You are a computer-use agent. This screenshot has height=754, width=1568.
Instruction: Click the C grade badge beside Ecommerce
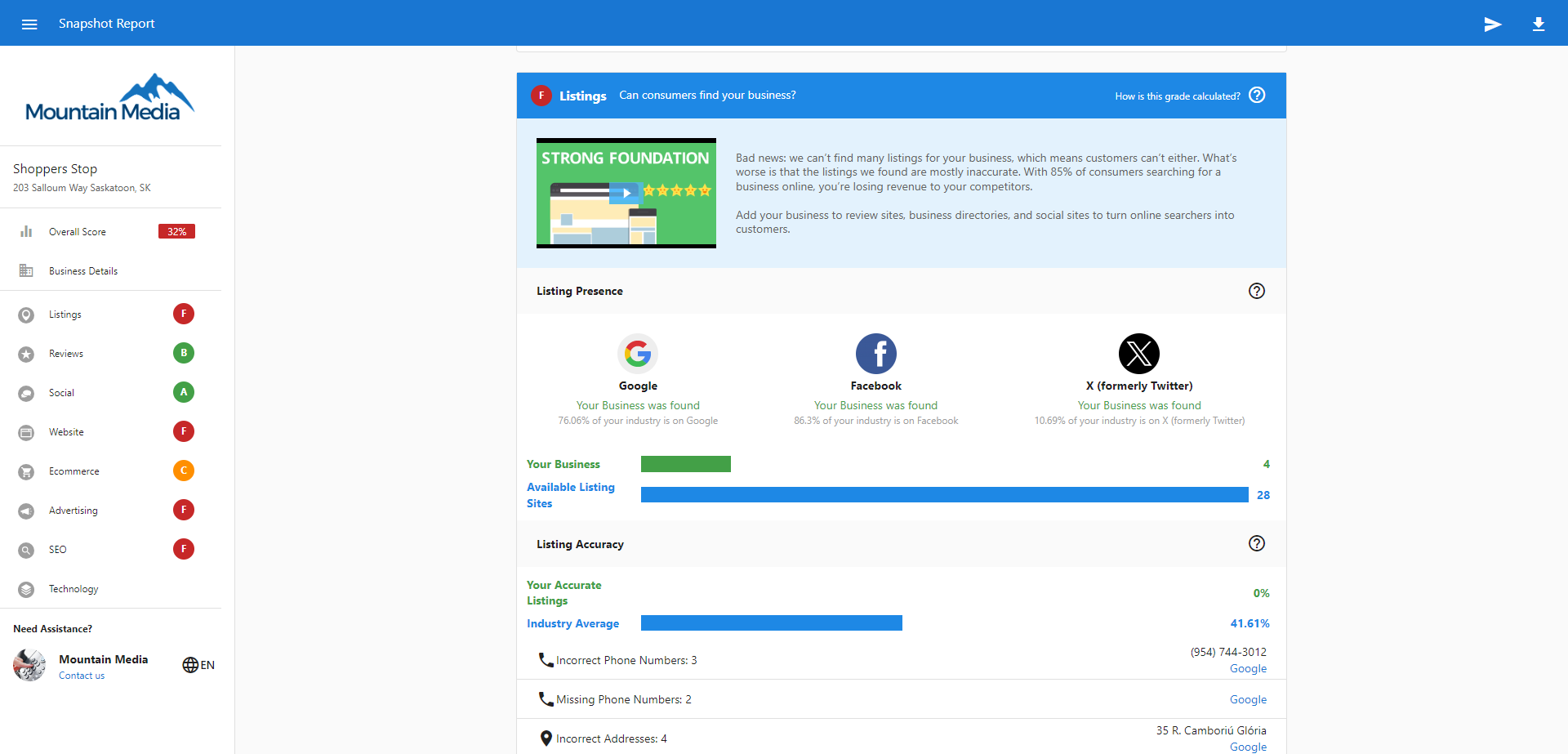click(184, 471)
